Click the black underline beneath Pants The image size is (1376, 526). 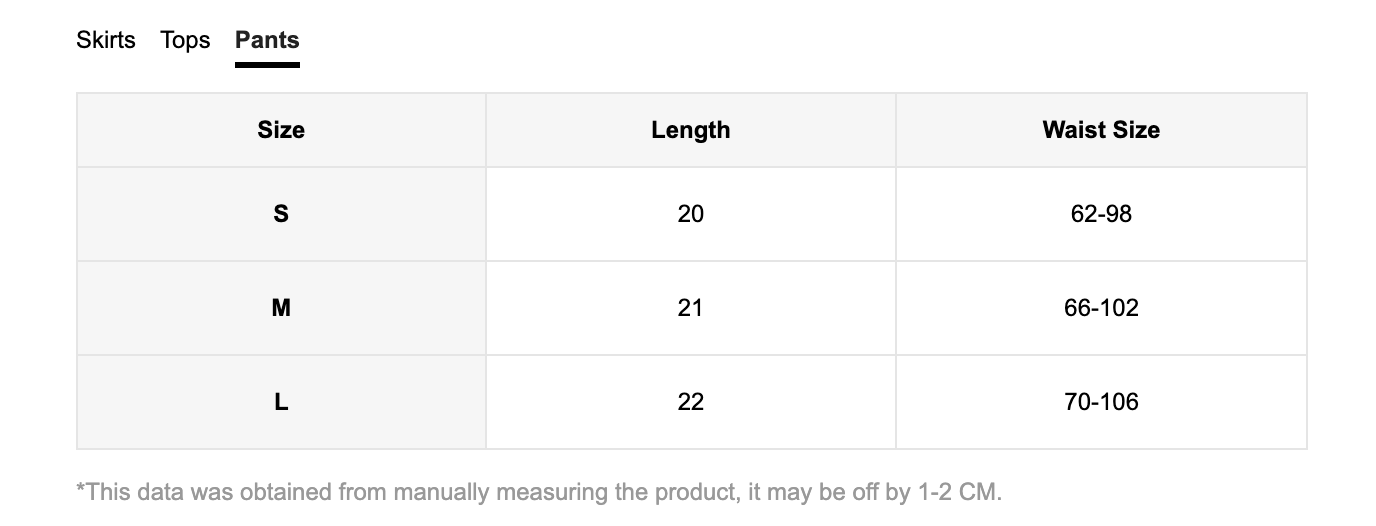(267, 65)
